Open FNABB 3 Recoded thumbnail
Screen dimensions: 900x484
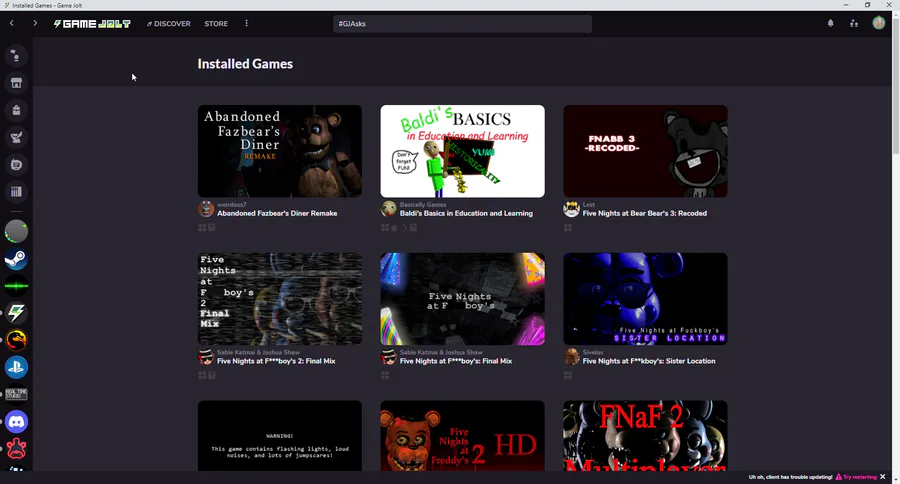pos(645,151)
